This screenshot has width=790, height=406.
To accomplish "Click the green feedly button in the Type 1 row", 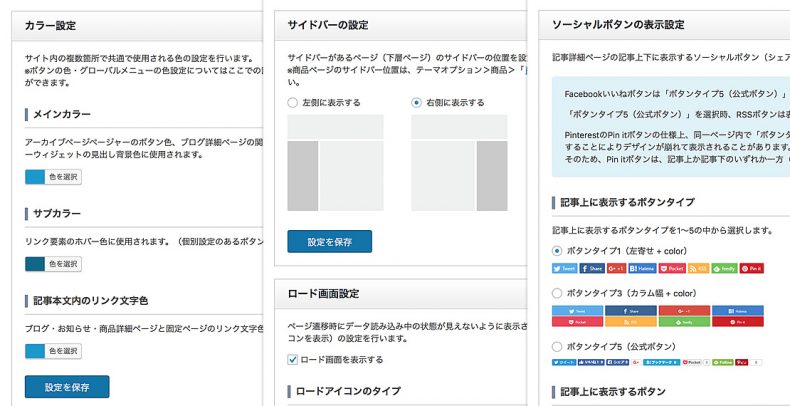I will pyautogui.click(x=725, y=269).
